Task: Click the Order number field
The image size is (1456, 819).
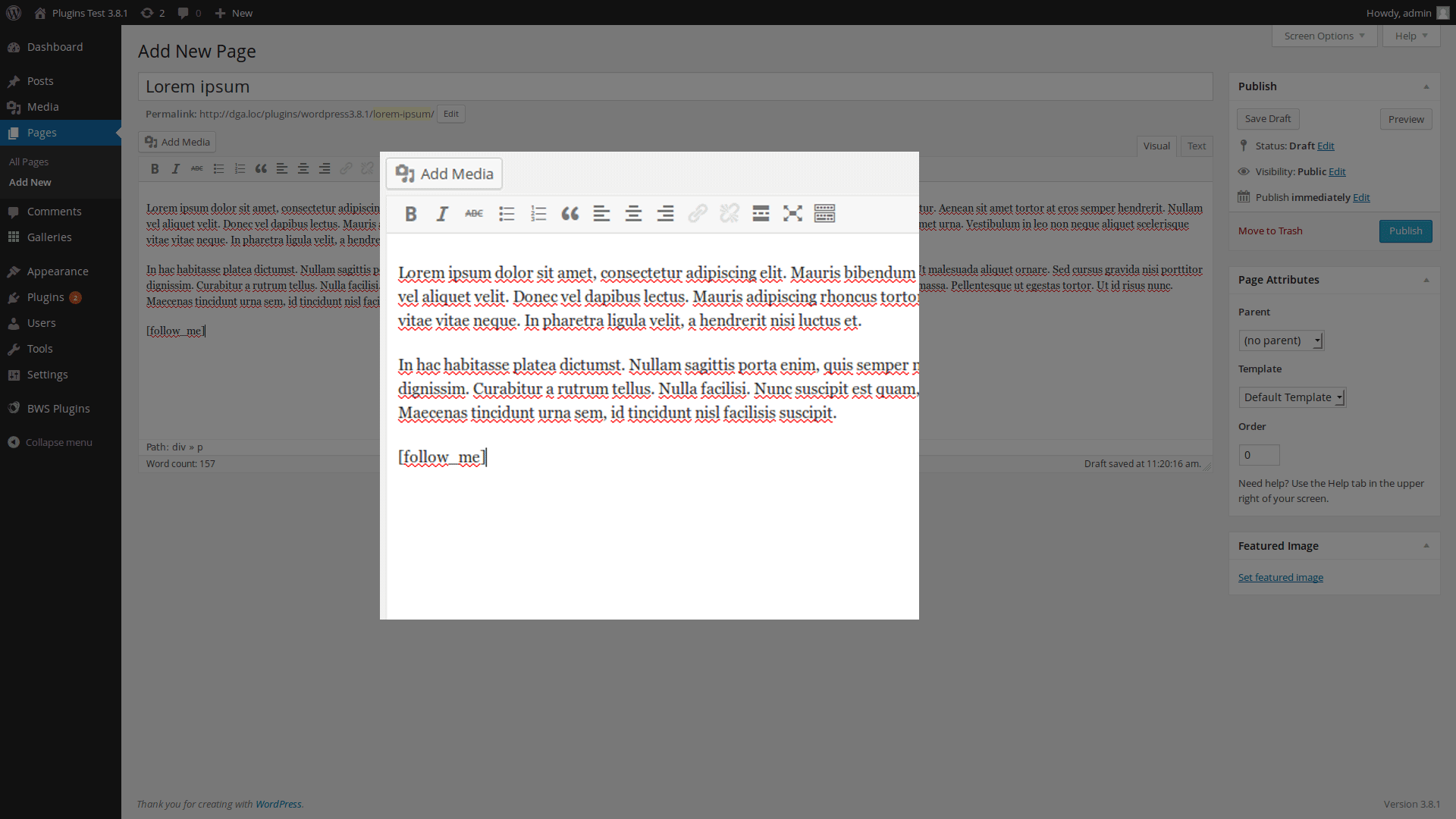Action: click(1259, 455)
